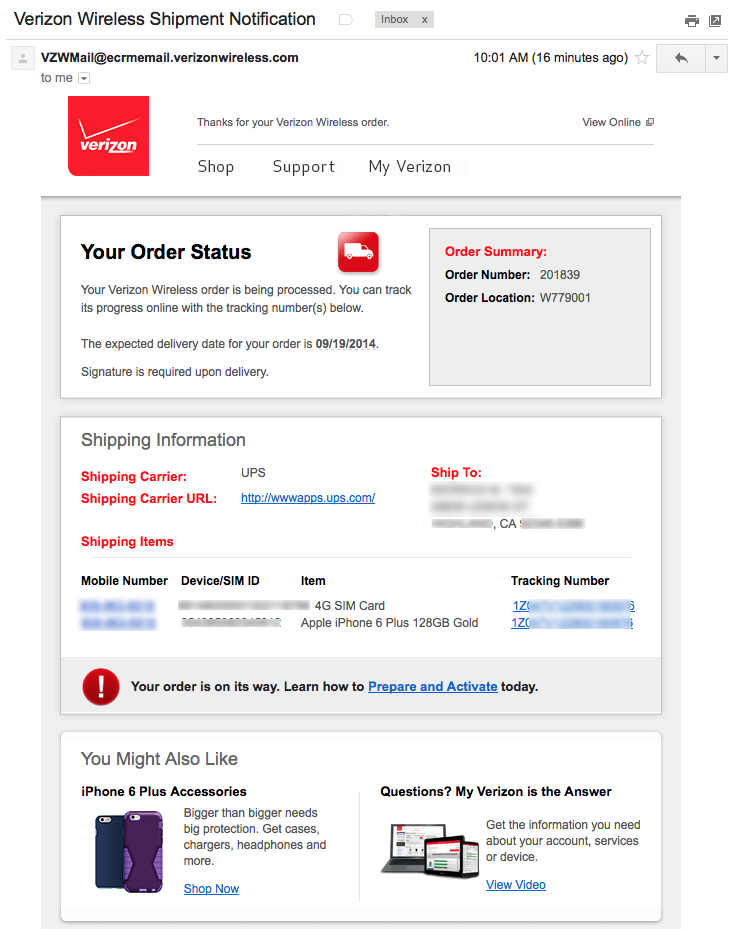Open the View Online link
The width and height of the screenshot is (738, 929).
click(618, 122)
